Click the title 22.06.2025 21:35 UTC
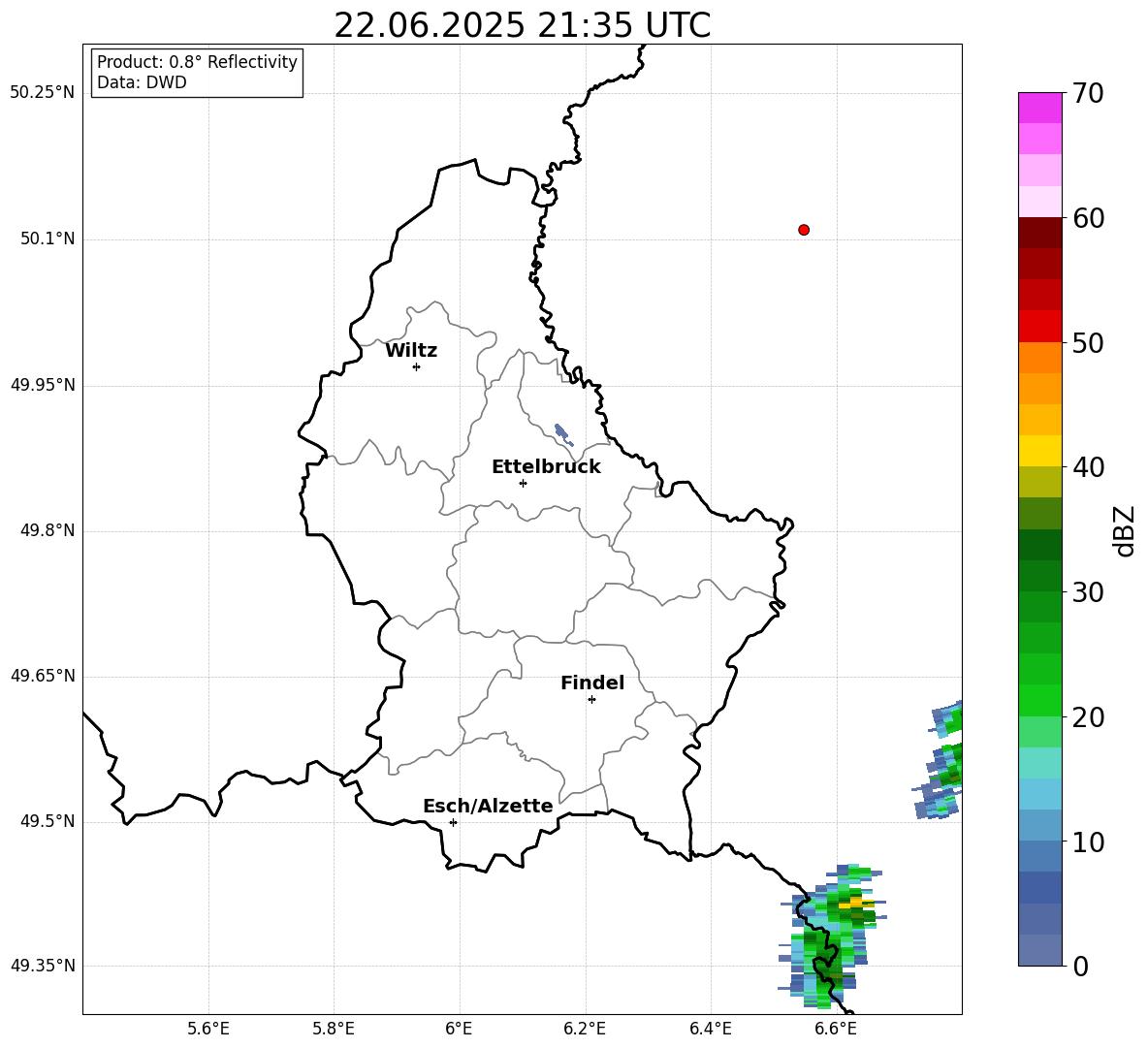The image size is (1148, 1048). pyautogui.click(x=522, y=25)
